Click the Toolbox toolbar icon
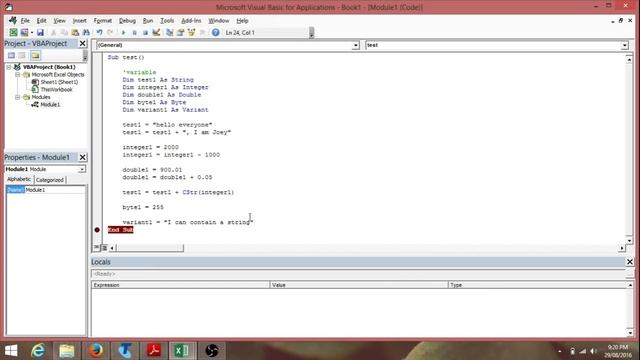 202,32
